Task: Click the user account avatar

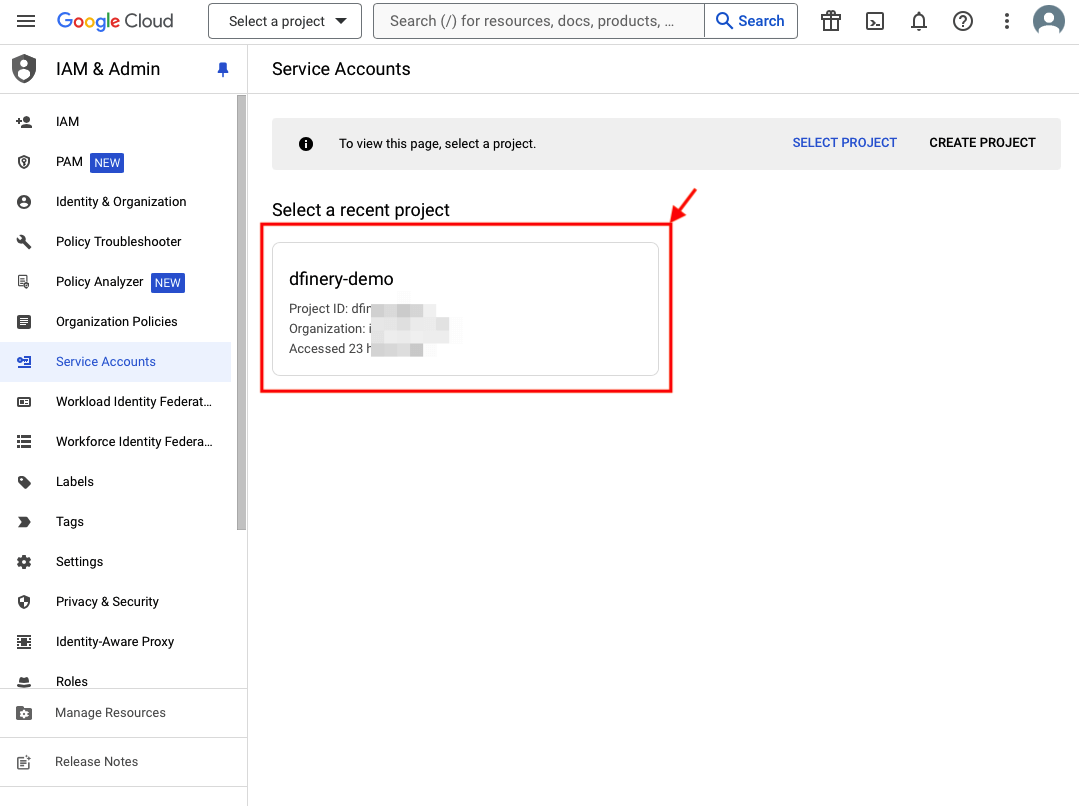Action: [1049, 21]
